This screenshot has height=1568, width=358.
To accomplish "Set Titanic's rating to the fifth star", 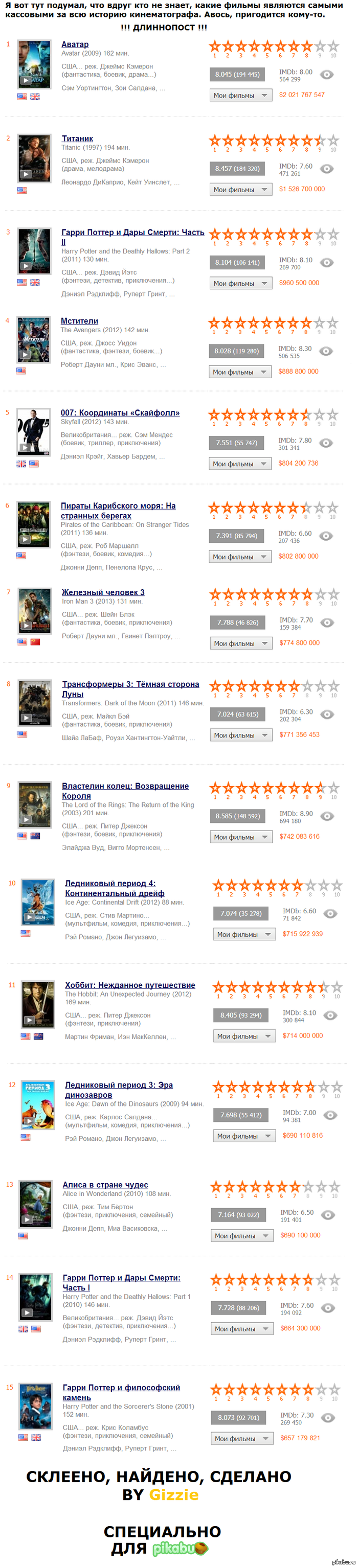I will [266, 141].
